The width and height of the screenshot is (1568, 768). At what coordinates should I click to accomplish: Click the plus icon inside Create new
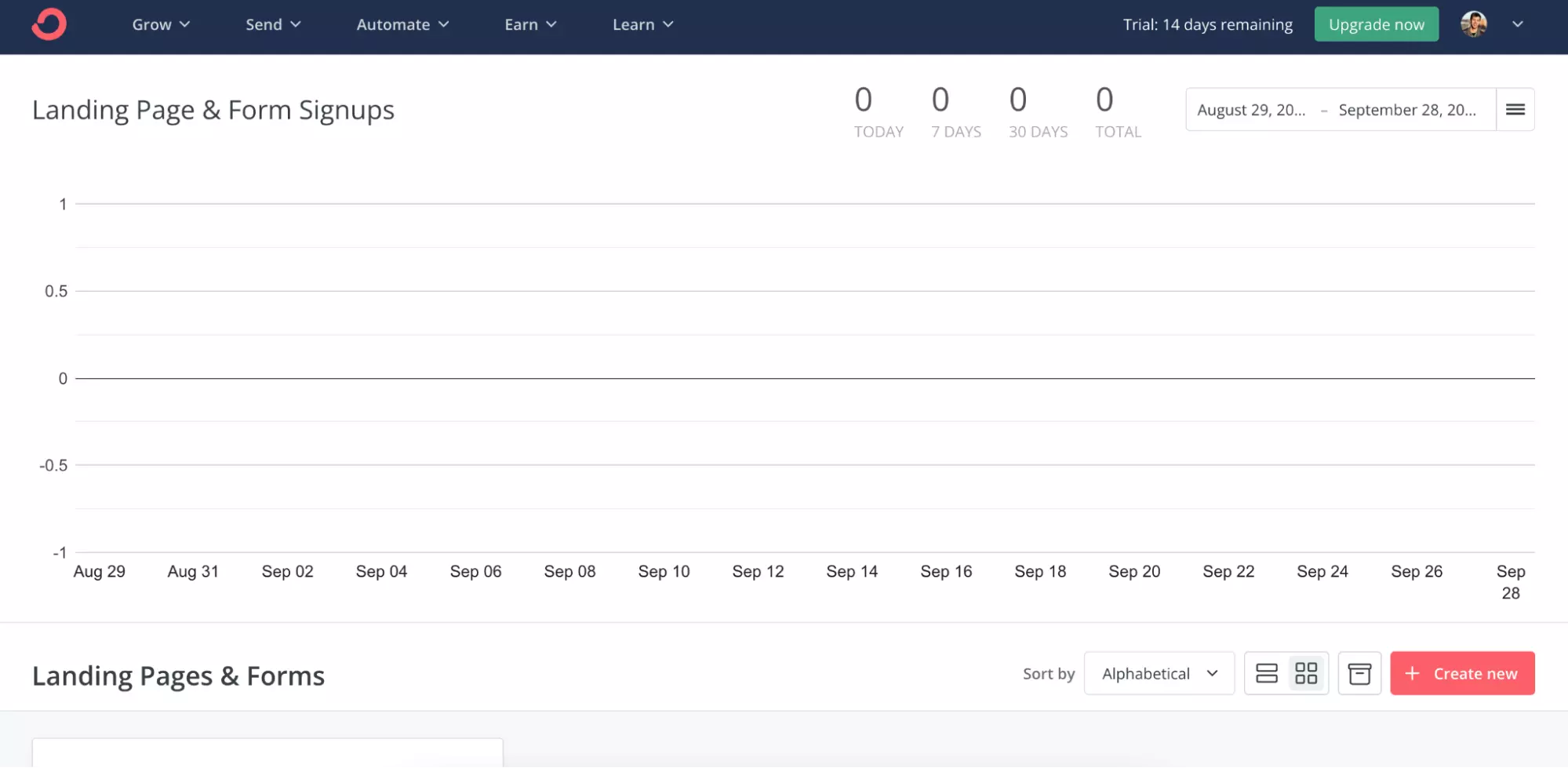[x=1413, y=673]
